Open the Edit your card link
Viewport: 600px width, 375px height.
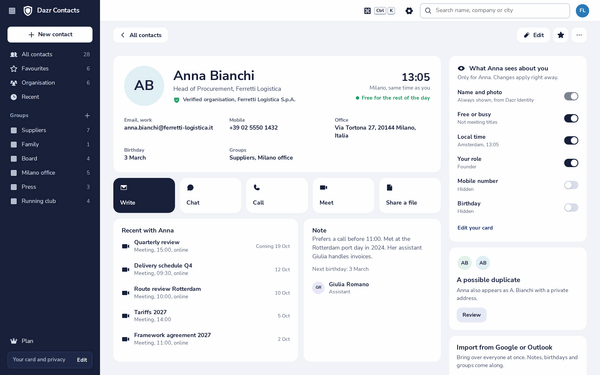pyautogui.click(x=475, y=228)
